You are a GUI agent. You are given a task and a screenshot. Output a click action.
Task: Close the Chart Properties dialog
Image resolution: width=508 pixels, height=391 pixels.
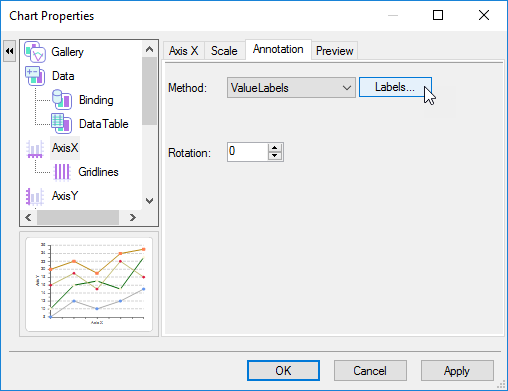coord(484,15)
